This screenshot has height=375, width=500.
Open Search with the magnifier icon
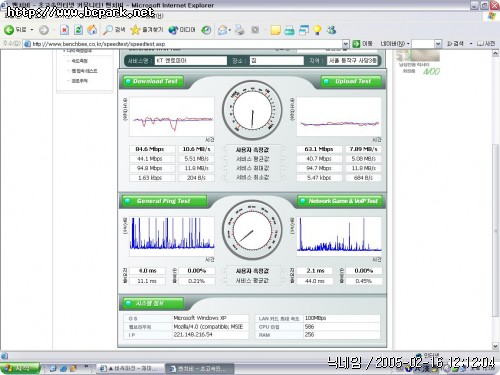click(108, 30)
